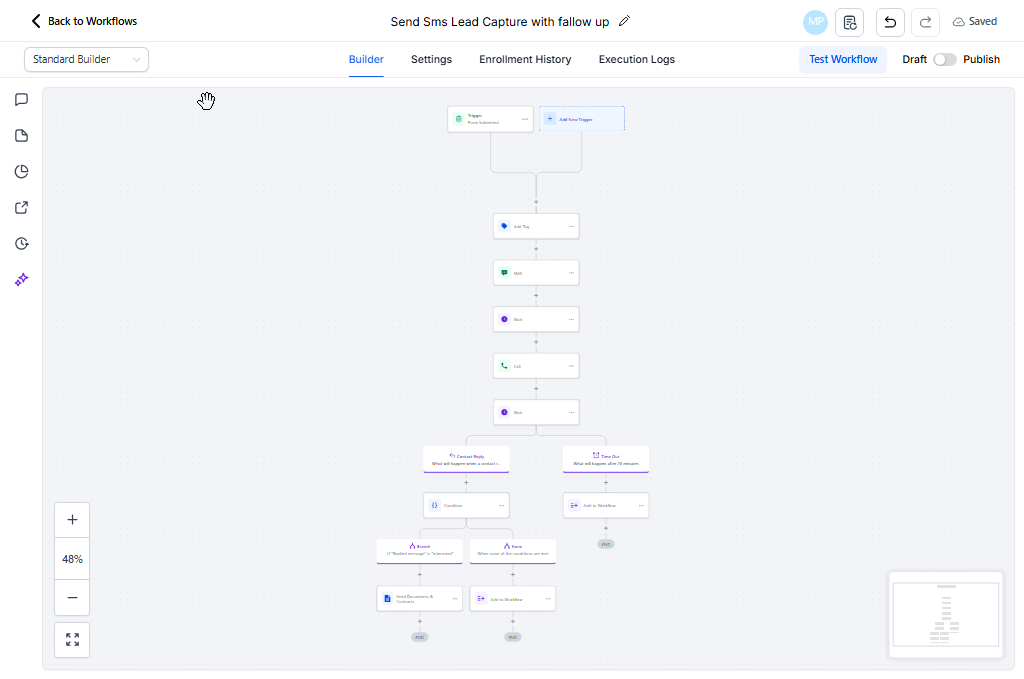1024x679 pixels.
Task: Click the minimap thumbnail in bottom corner
Action: tap(945, 615)
